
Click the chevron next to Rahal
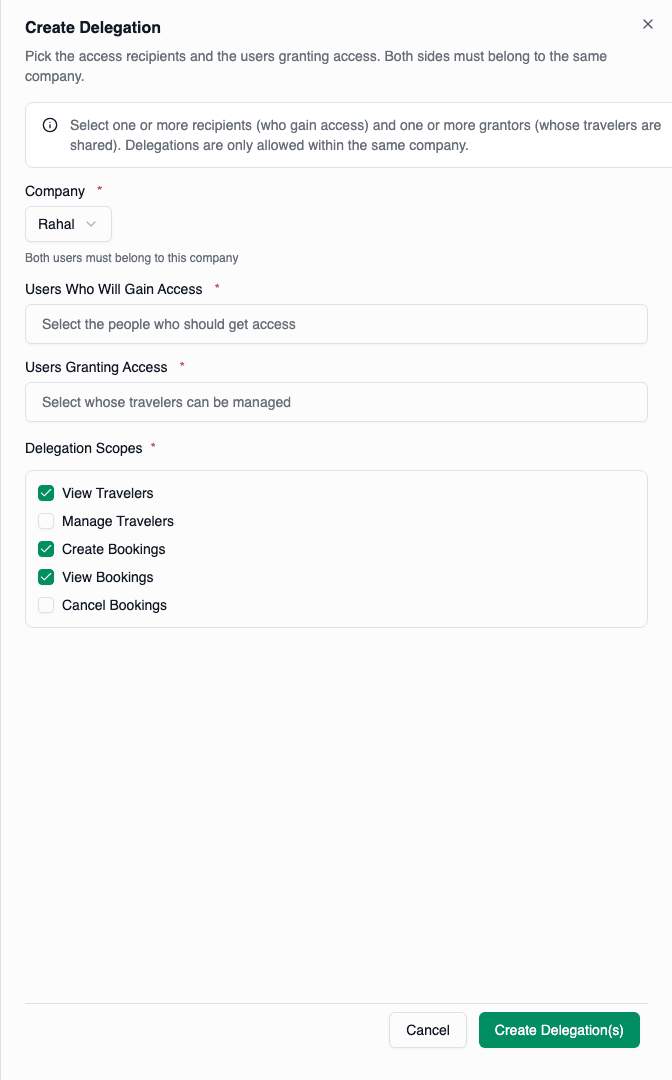[x=91, y=224]
